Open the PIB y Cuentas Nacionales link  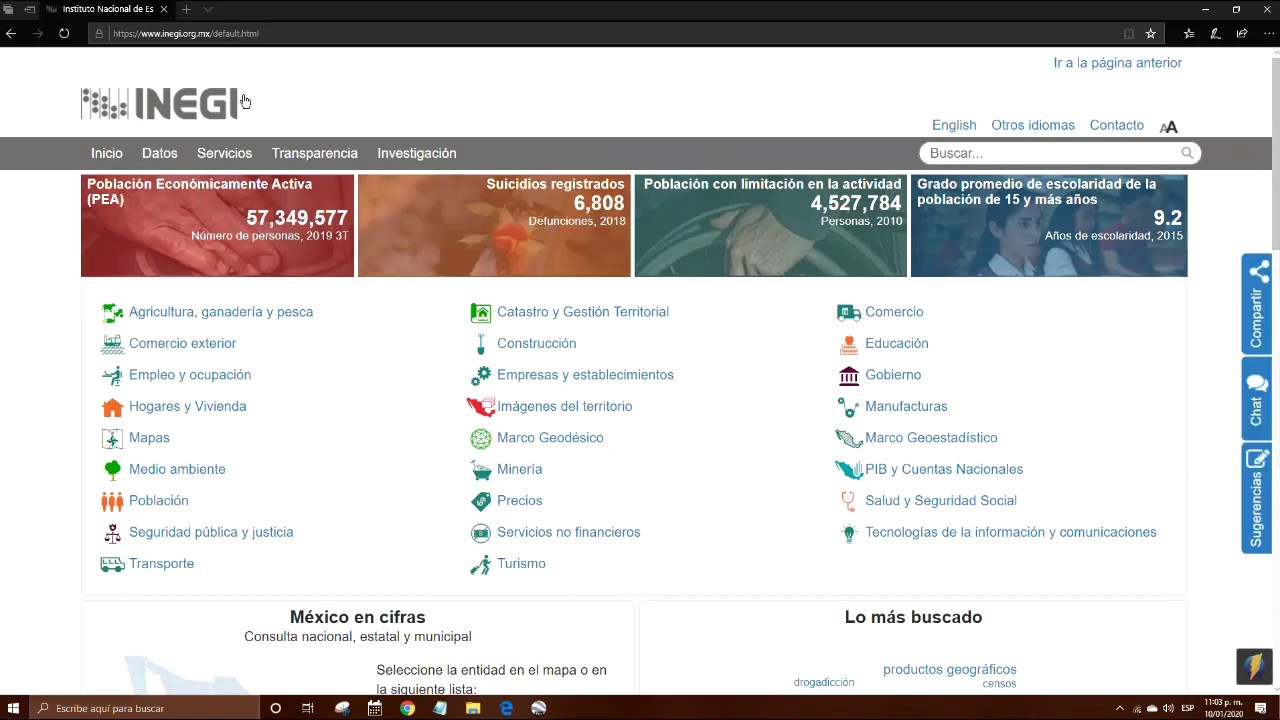coord(944,469)
